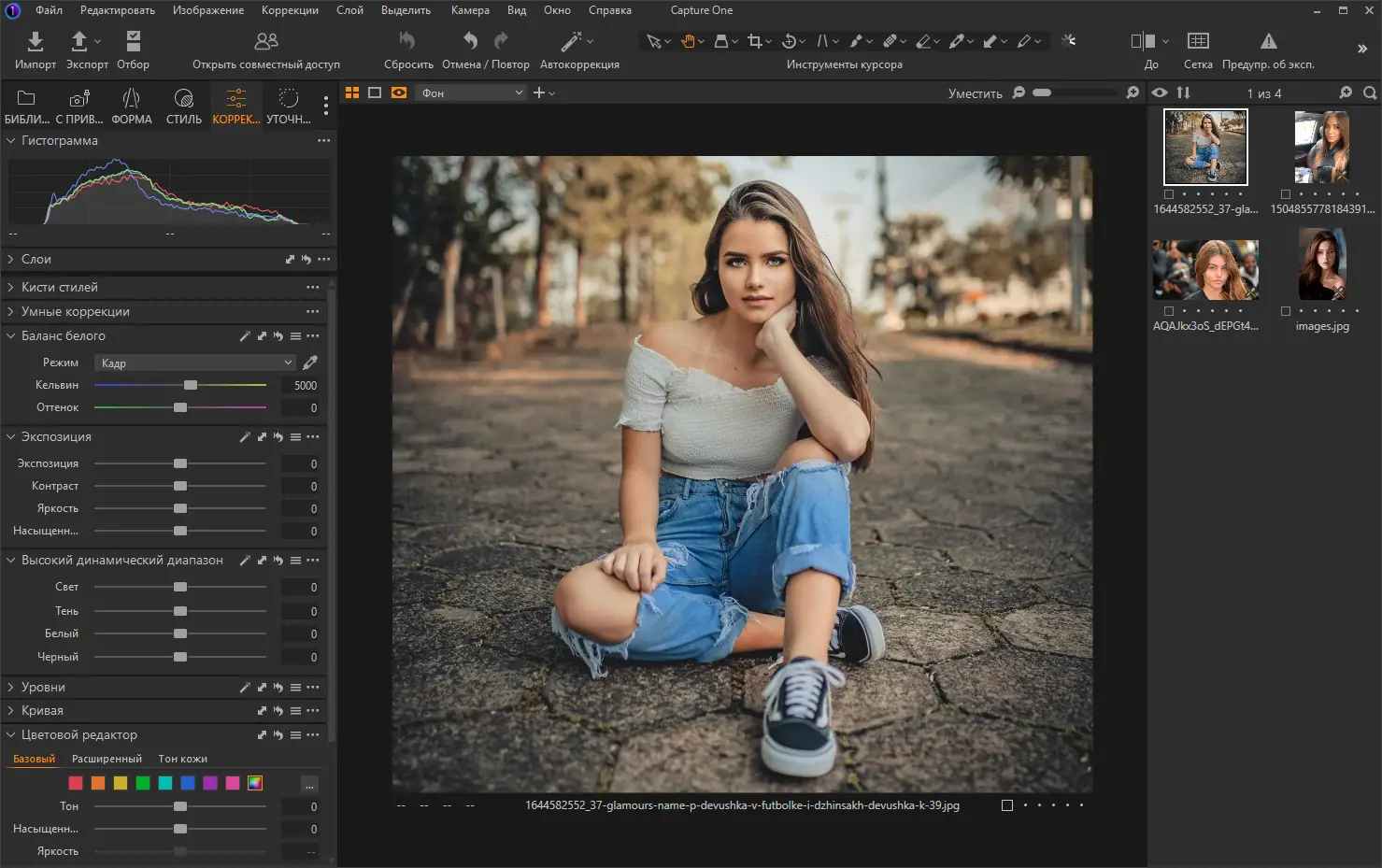
Task: Click the Import icon in the toolbar
Action: [35, 41]
